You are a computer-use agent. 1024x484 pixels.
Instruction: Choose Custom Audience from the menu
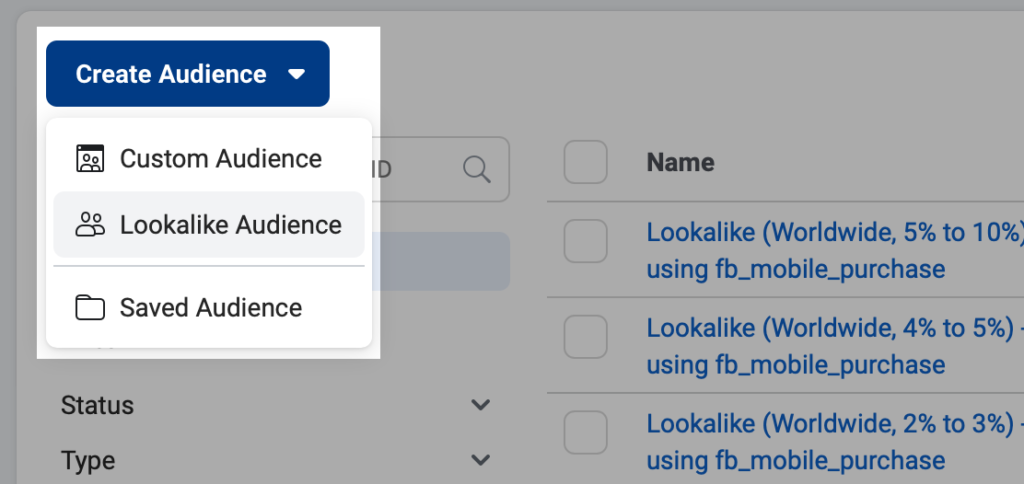click(220, 159)
